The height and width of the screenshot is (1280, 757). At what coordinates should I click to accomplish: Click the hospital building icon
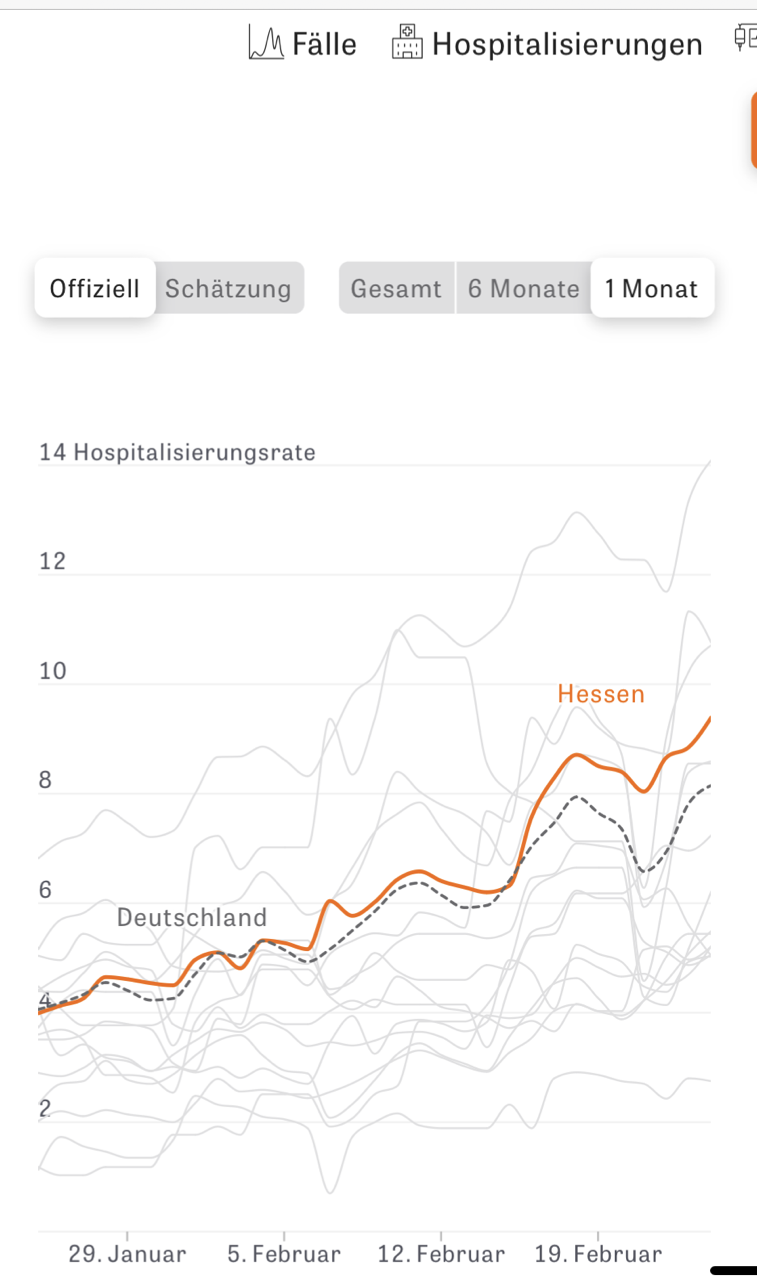tap(406, 43)
